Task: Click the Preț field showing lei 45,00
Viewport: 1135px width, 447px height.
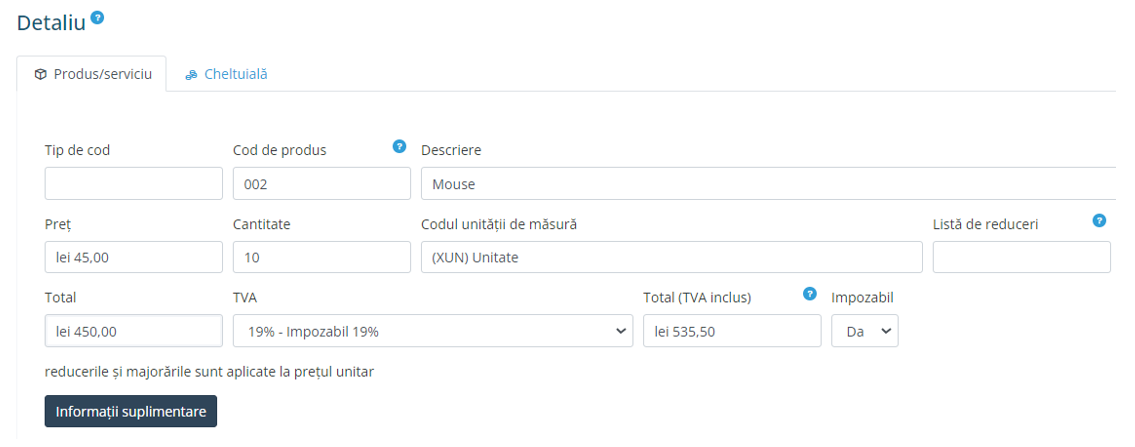Action: [133, 257]
